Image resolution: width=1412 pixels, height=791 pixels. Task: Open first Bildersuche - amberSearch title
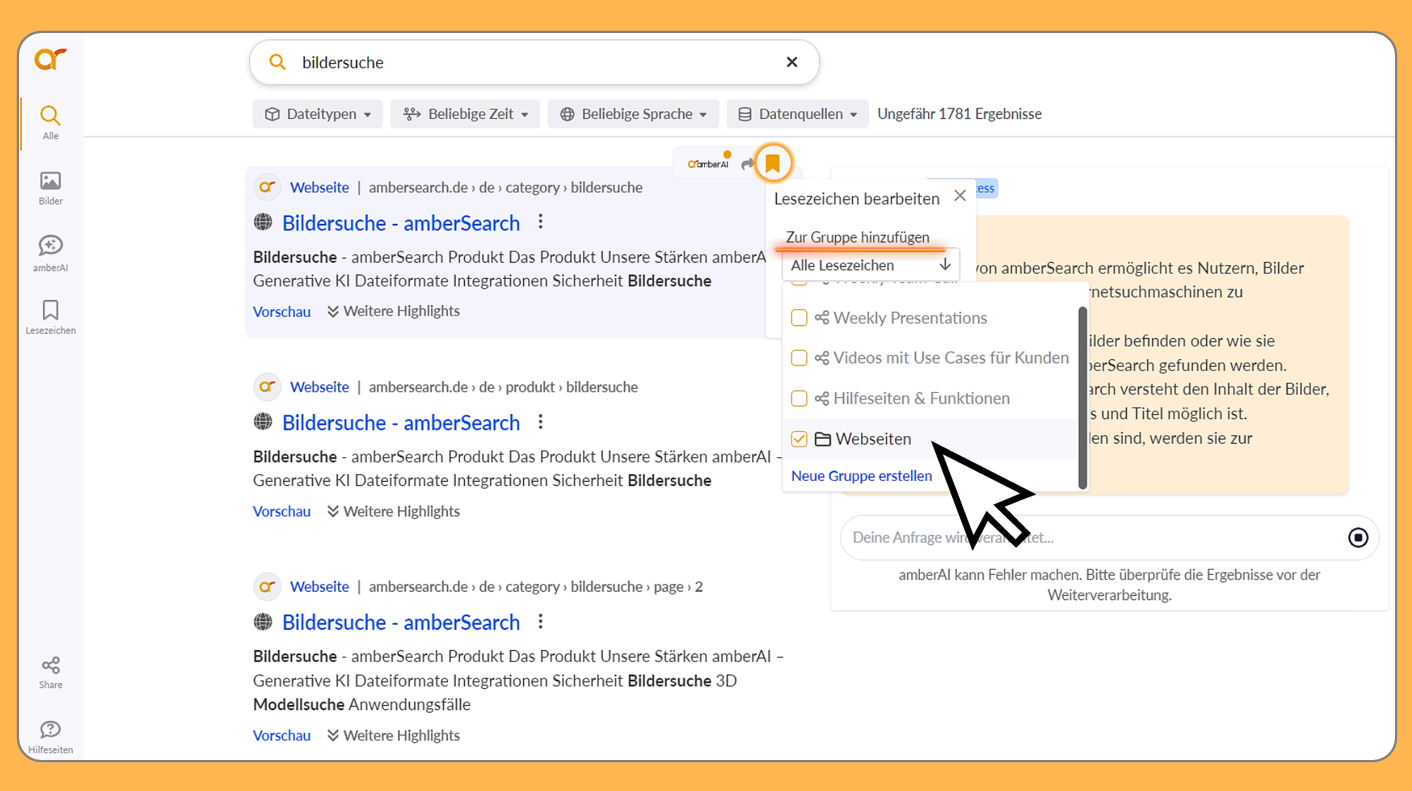coord(401,223)
